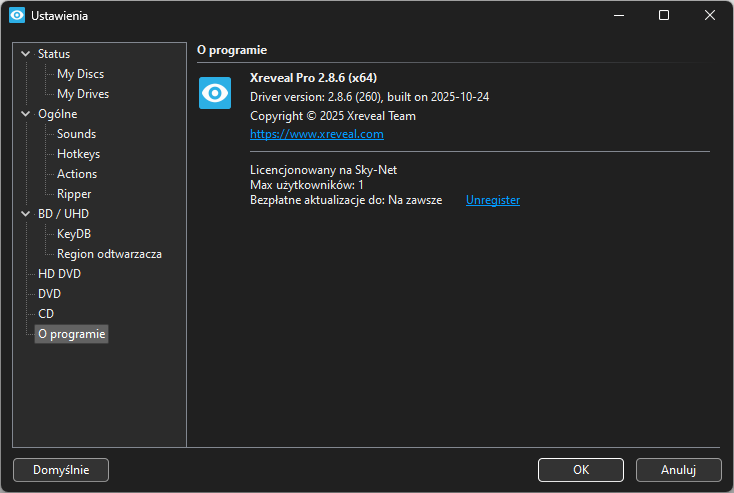Screen dimensions: 734x493
Task: Click the Driver version 2.8.6 (260) line
Action: (x=369, y=97)
